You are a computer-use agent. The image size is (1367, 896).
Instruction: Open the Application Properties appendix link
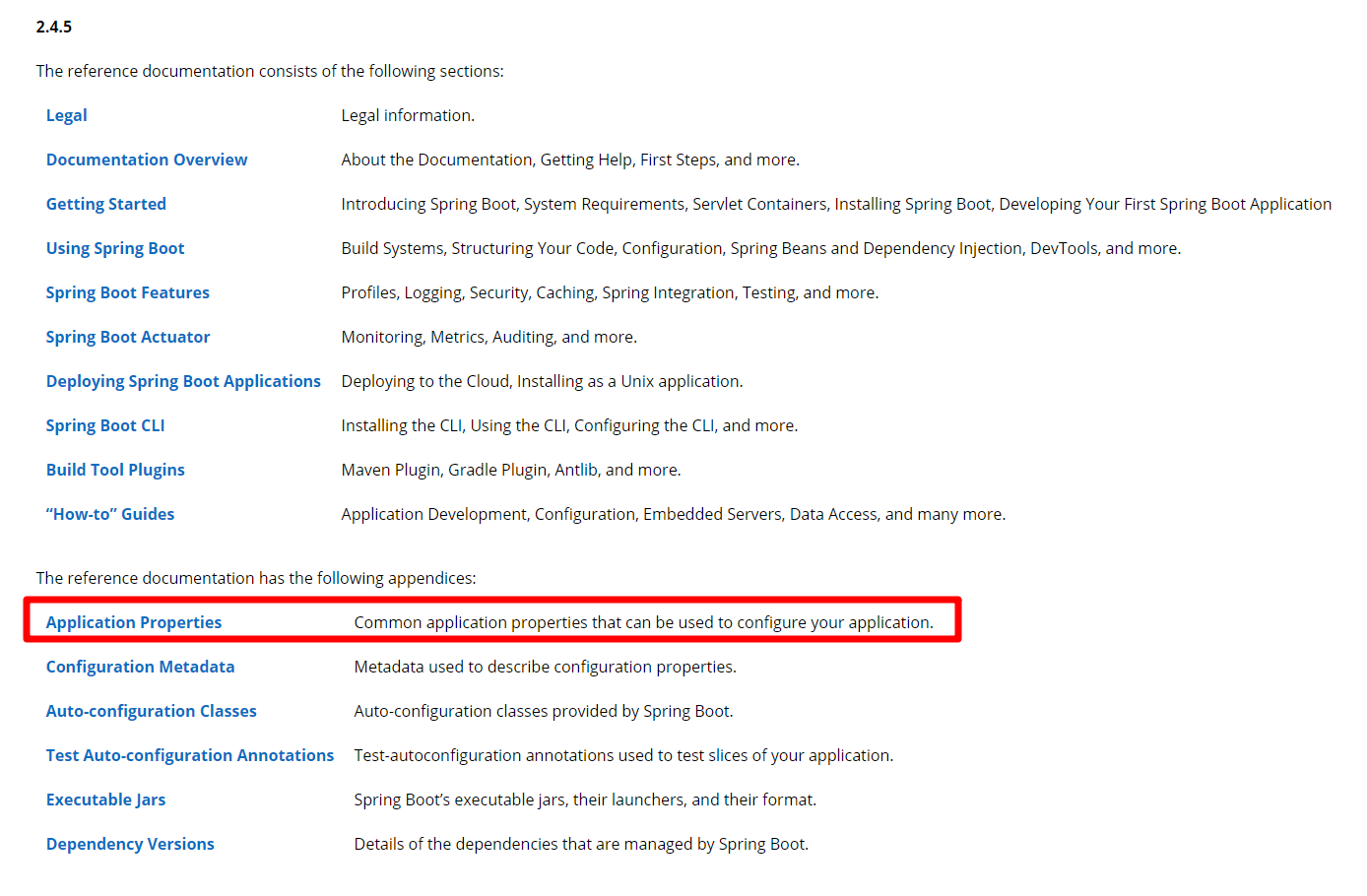pos(134,622)
